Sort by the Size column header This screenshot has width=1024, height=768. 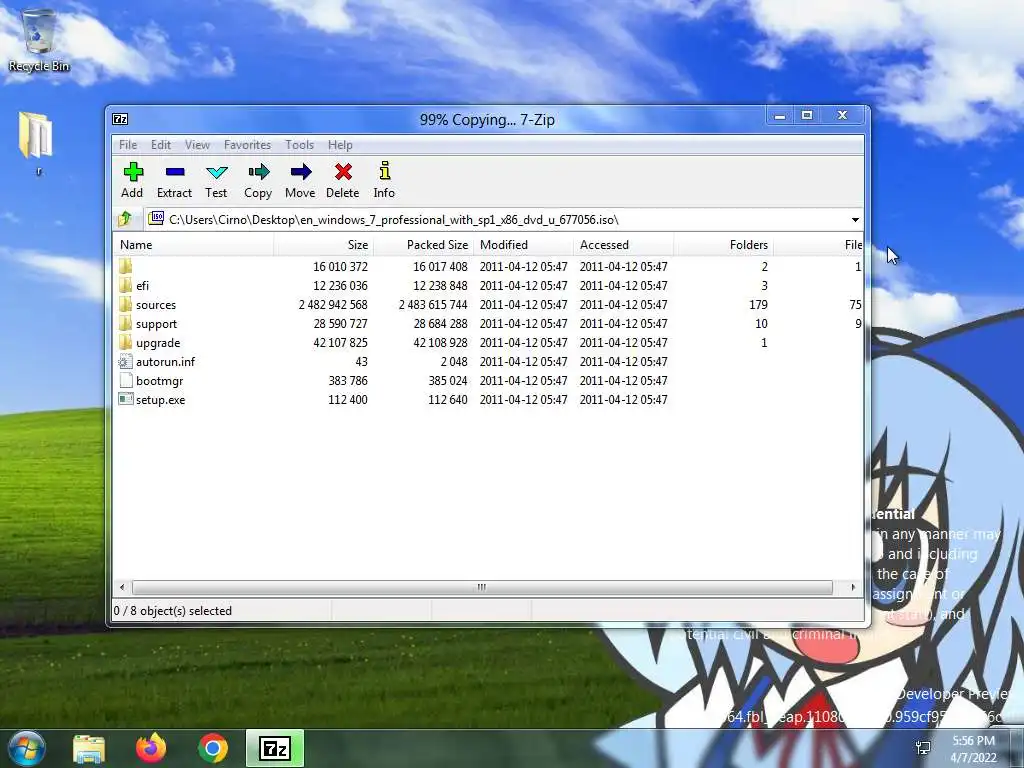click(x=323, y=245)
